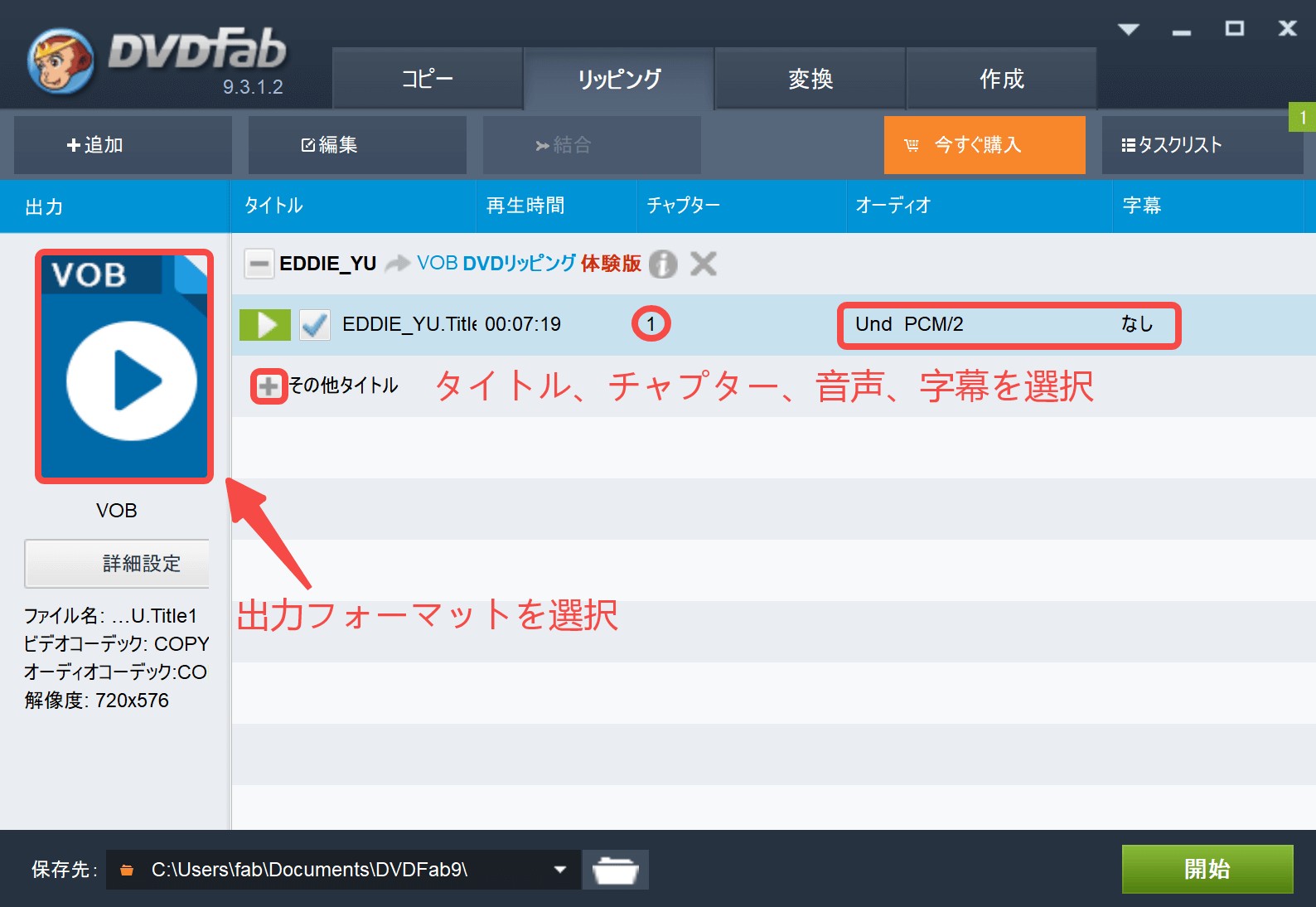Click the save path text field
The height and width of the screenshot is (907, 1316).
coord(343,870)
